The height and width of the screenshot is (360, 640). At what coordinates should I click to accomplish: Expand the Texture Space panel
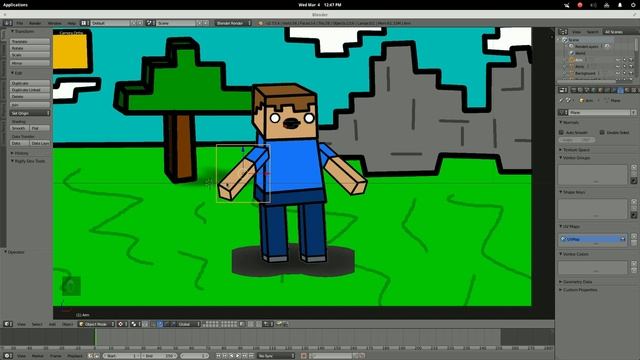point(576,150)
